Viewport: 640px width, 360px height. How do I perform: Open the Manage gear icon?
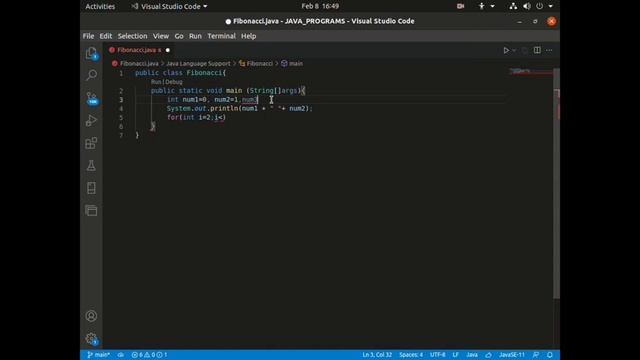(91, 338)
